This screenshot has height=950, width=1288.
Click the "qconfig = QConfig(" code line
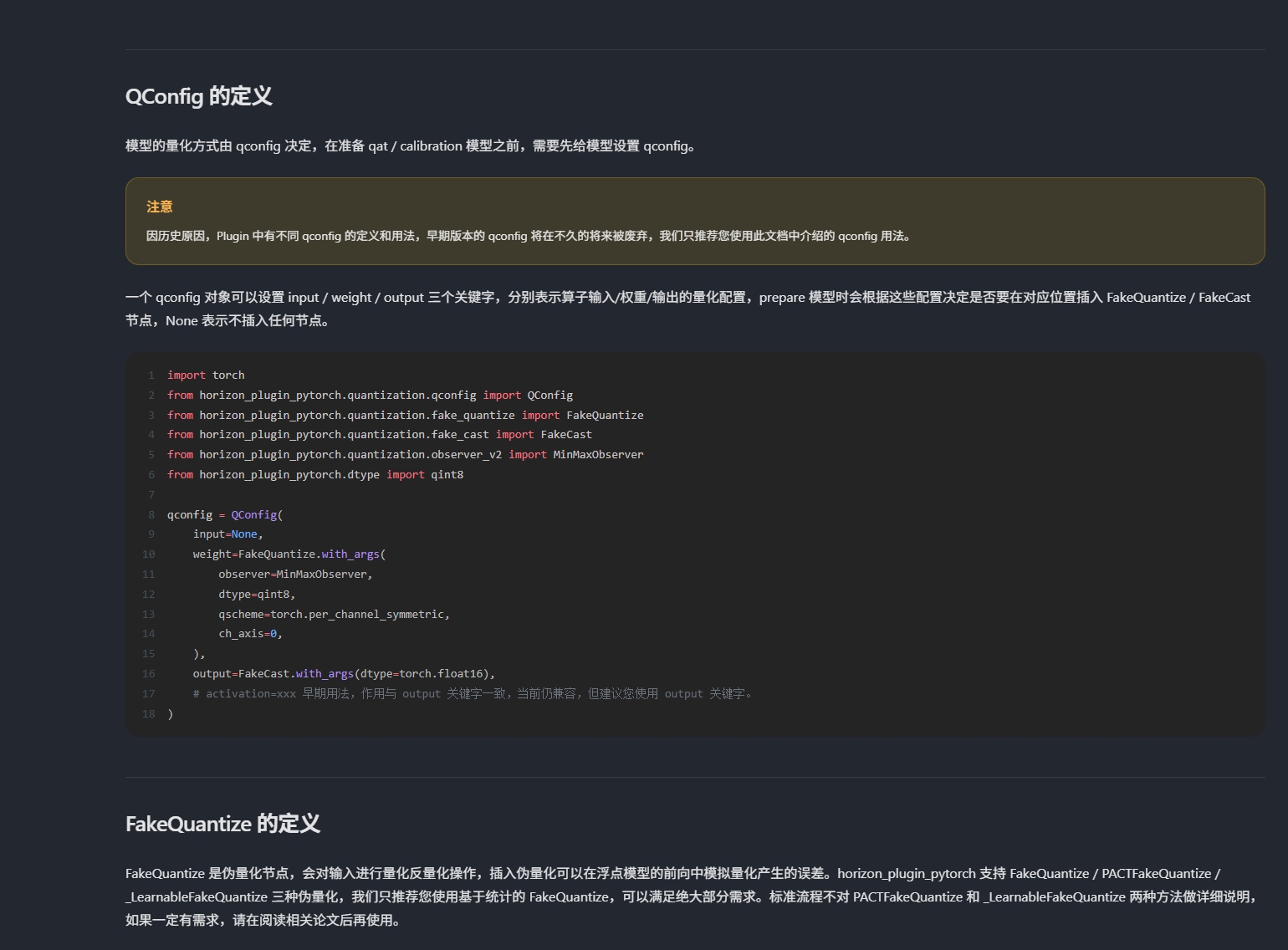point(225,515)
